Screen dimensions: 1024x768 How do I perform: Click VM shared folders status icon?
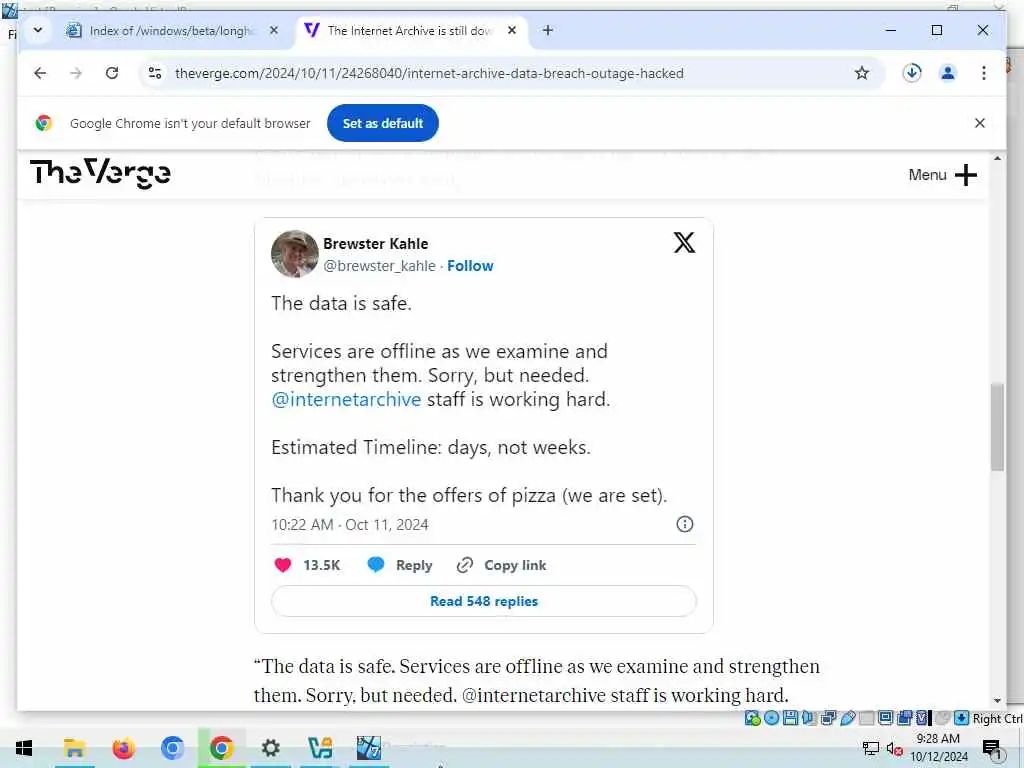click(867, 718)
